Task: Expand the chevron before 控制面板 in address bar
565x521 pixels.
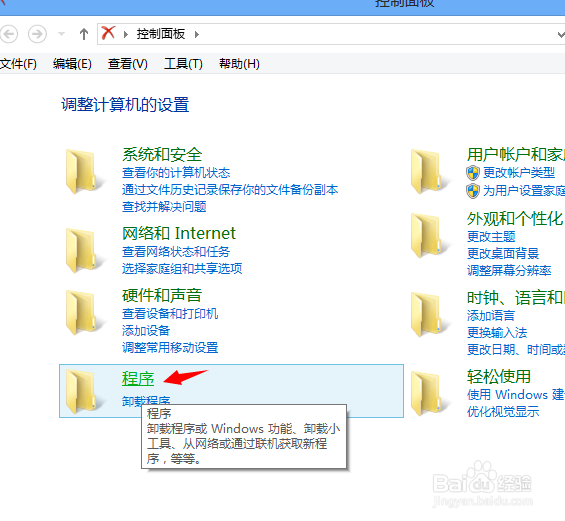Action: tap(126, 35)
